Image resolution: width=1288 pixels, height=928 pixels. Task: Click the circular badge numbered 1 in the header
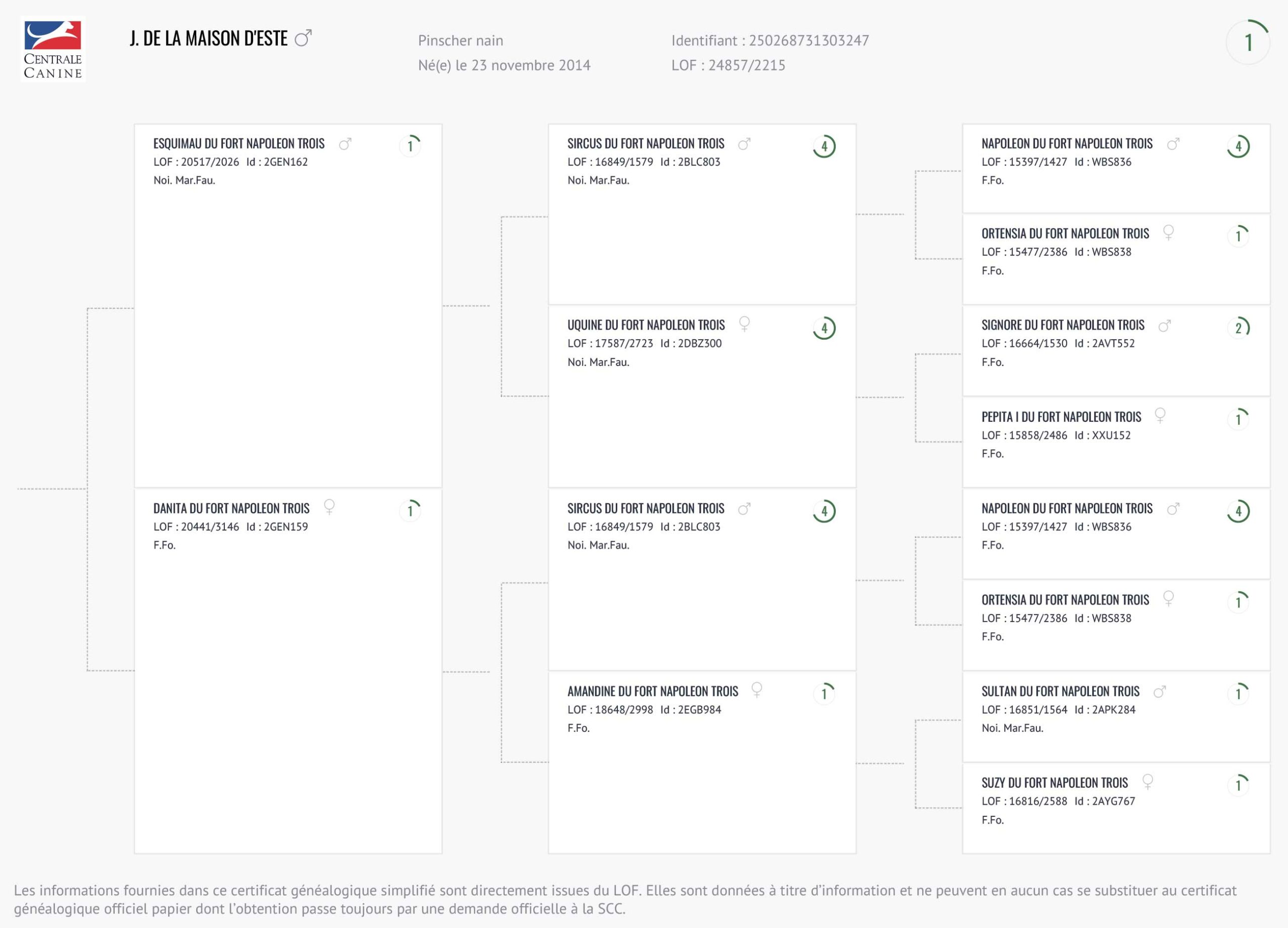click(x=1248, y=43)
